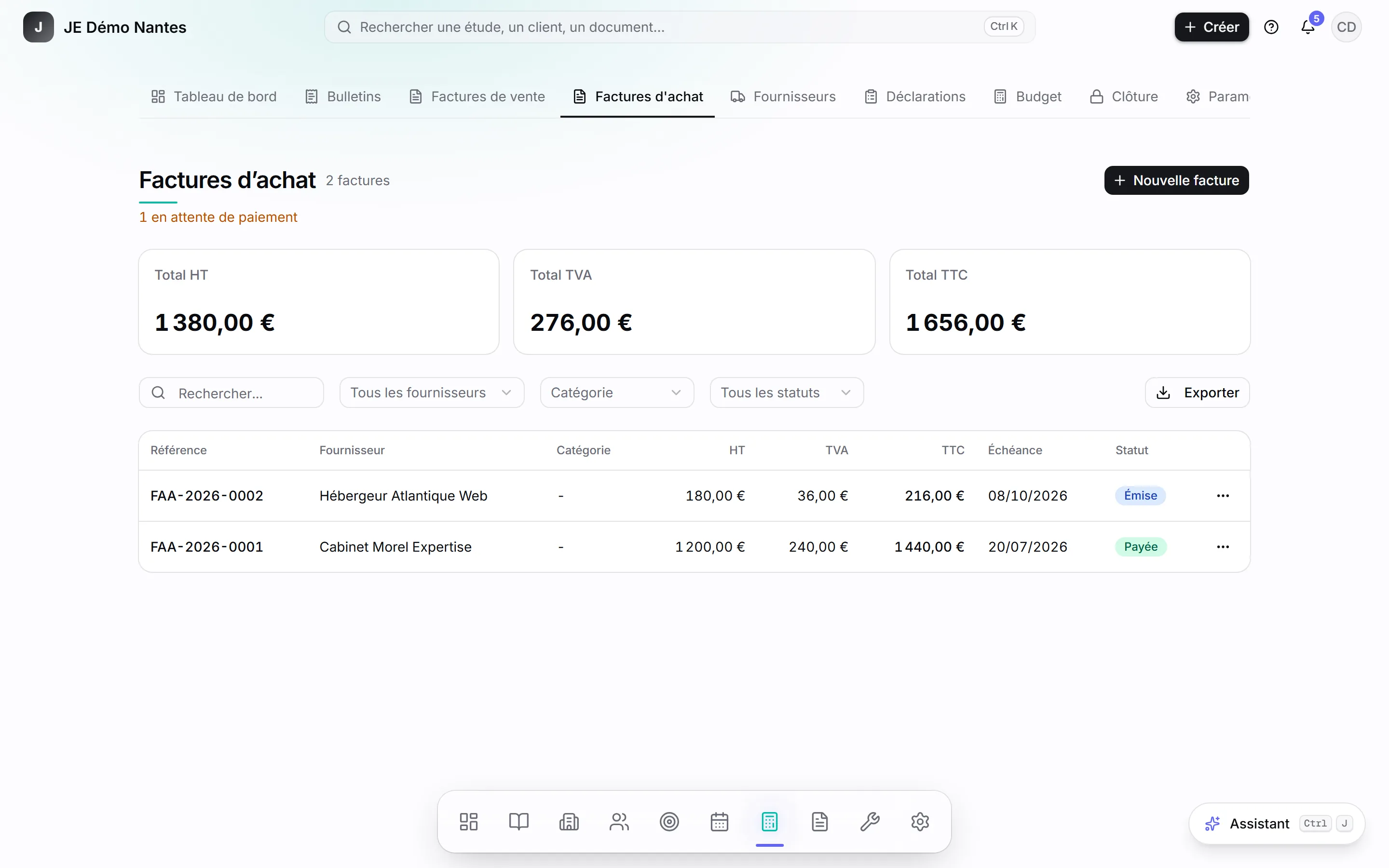Open the grid dashboard icon in bottom dock
1389x868 pixels.
(468, 822)
